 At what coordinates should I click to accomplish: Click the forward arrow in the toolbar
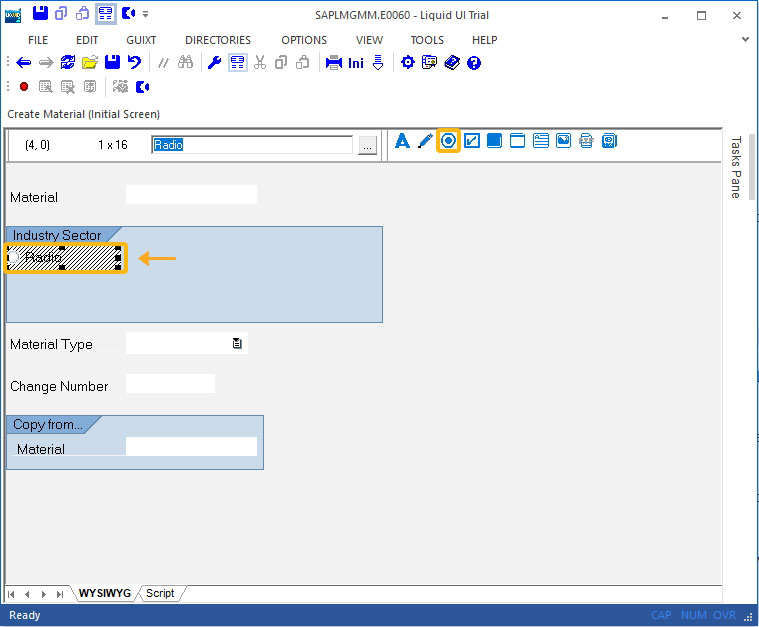pyautogui.click(x=46, y=62)
